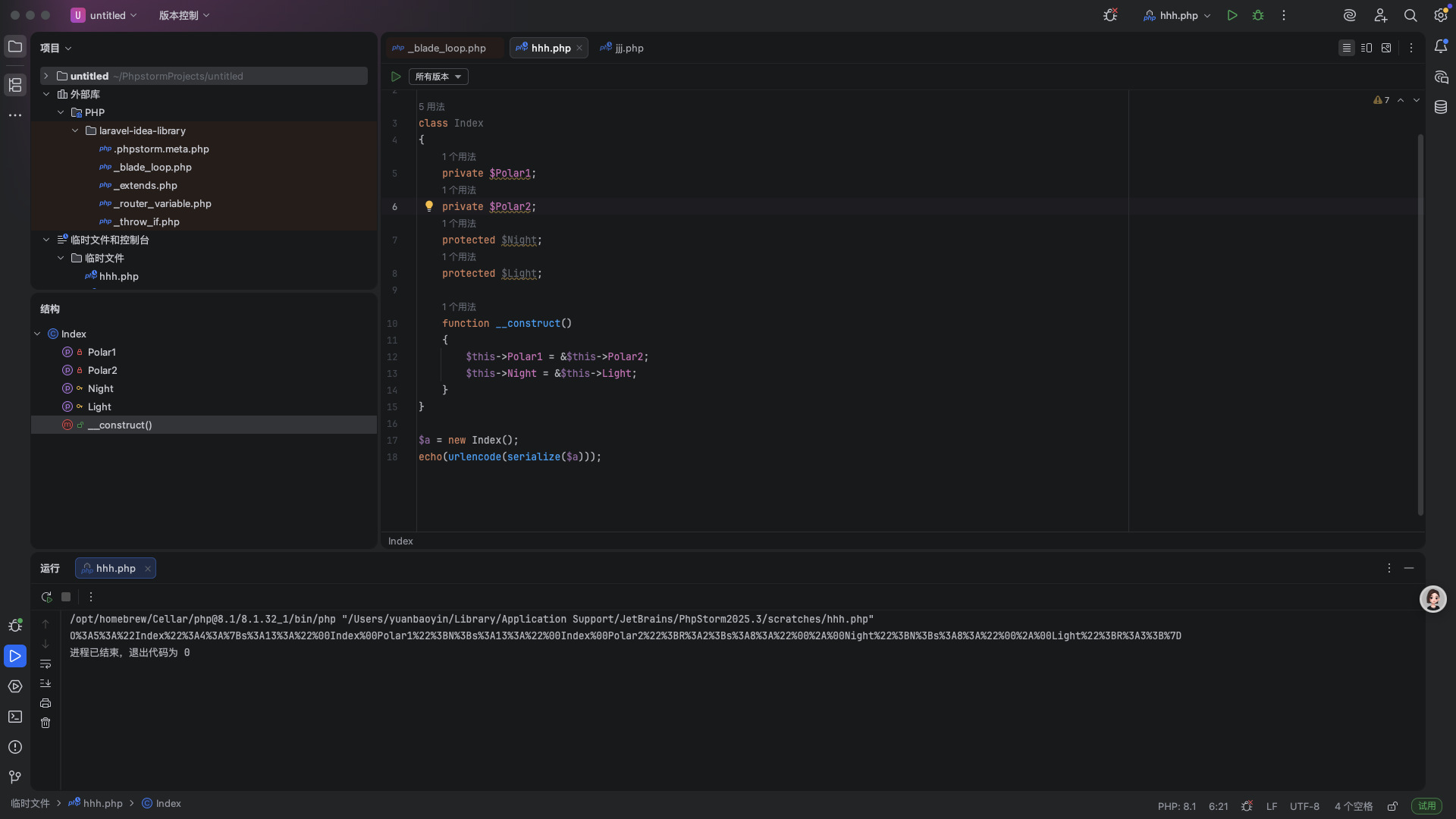Image resolution: width=1456 pixels, height=819 pixels.
Task: Click the yellow lightbulb quick-fix icon
Action: point(429,206)
